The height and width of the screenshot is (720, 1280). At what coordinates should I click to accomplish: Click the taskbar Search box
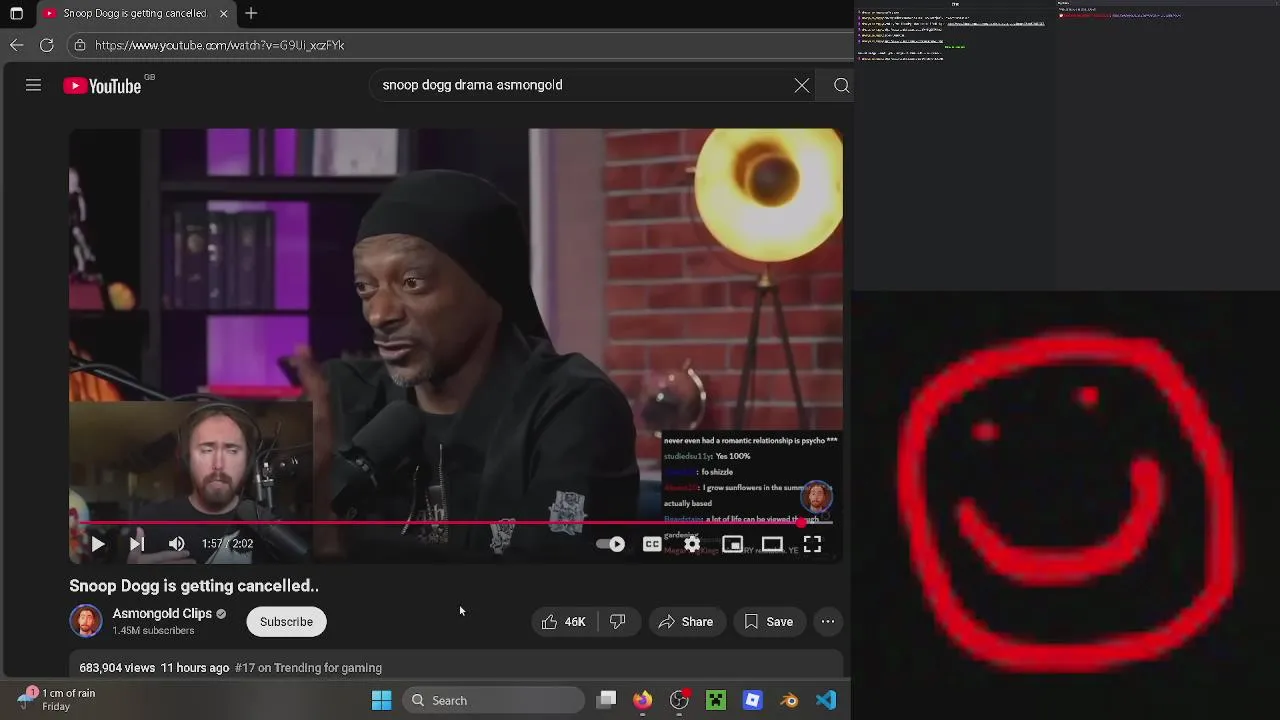click(494, 700)
